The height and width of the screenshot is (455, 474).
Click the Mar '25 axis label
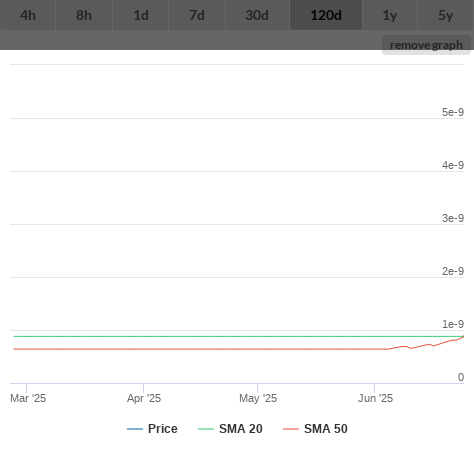tap(28, 398)
